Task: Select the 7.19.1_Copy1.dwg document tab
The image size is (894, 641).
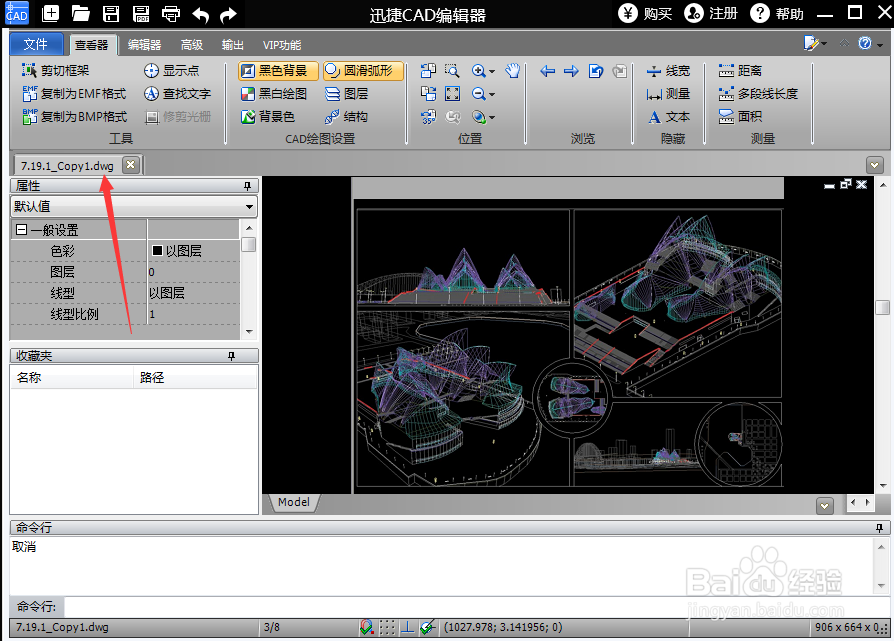Action: [x=67, y=166]
